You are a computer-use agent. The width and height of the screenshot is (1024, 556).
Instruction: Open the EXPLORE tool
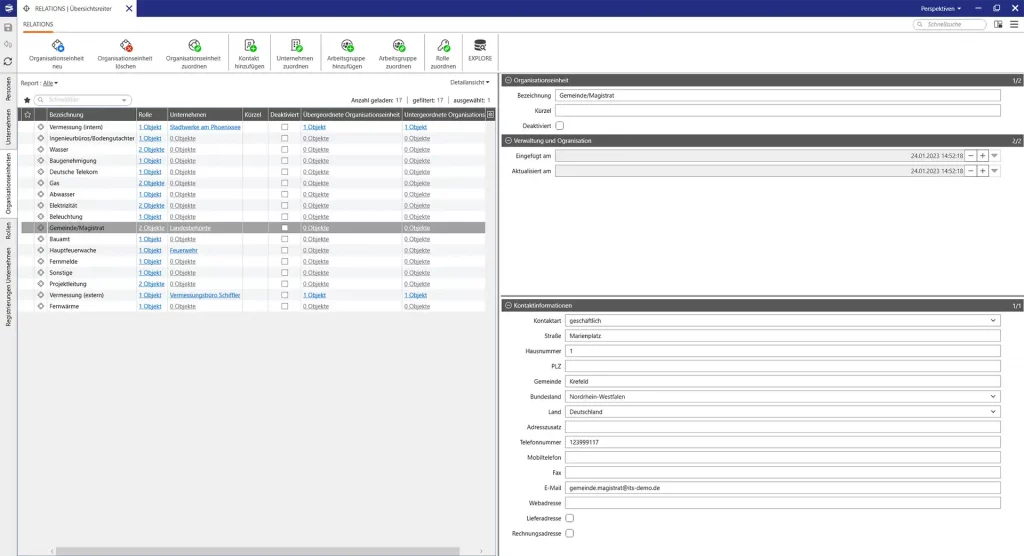(480, 46)
